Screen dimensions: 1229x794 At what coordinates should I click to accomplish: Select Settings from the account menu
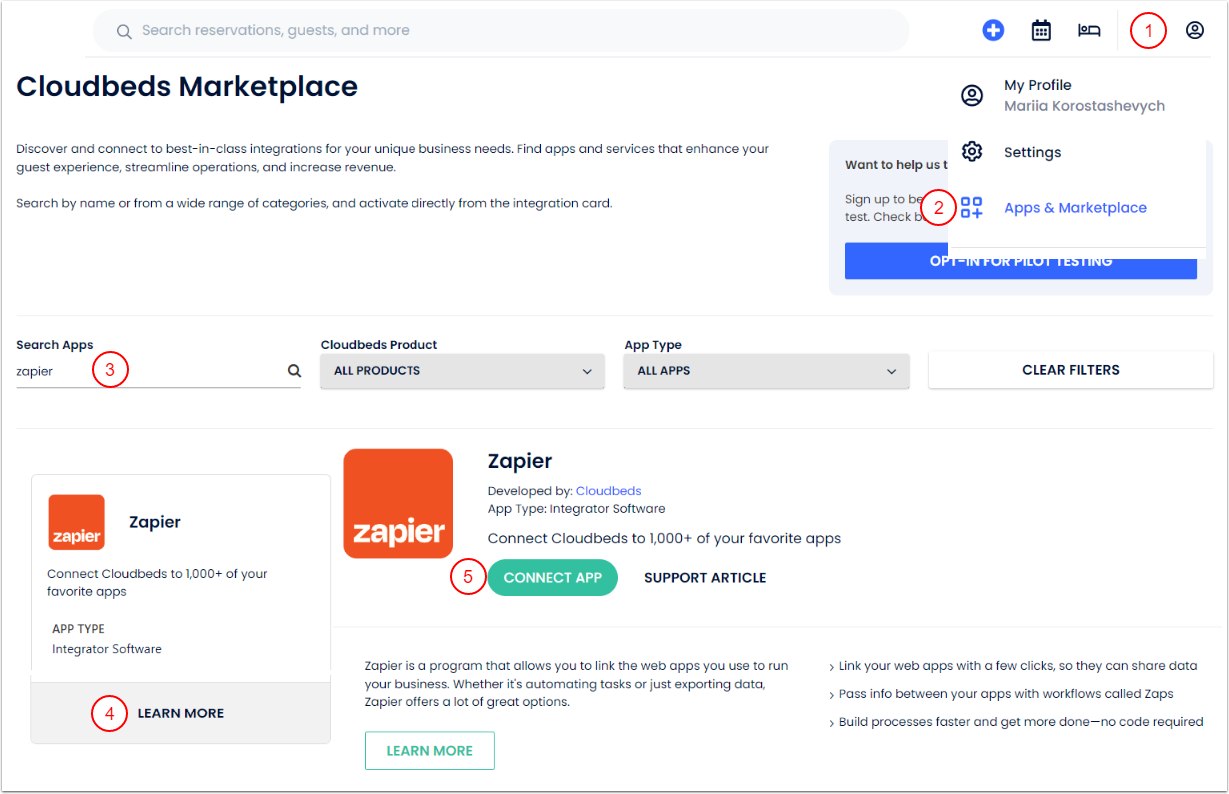coord(1032,151)
